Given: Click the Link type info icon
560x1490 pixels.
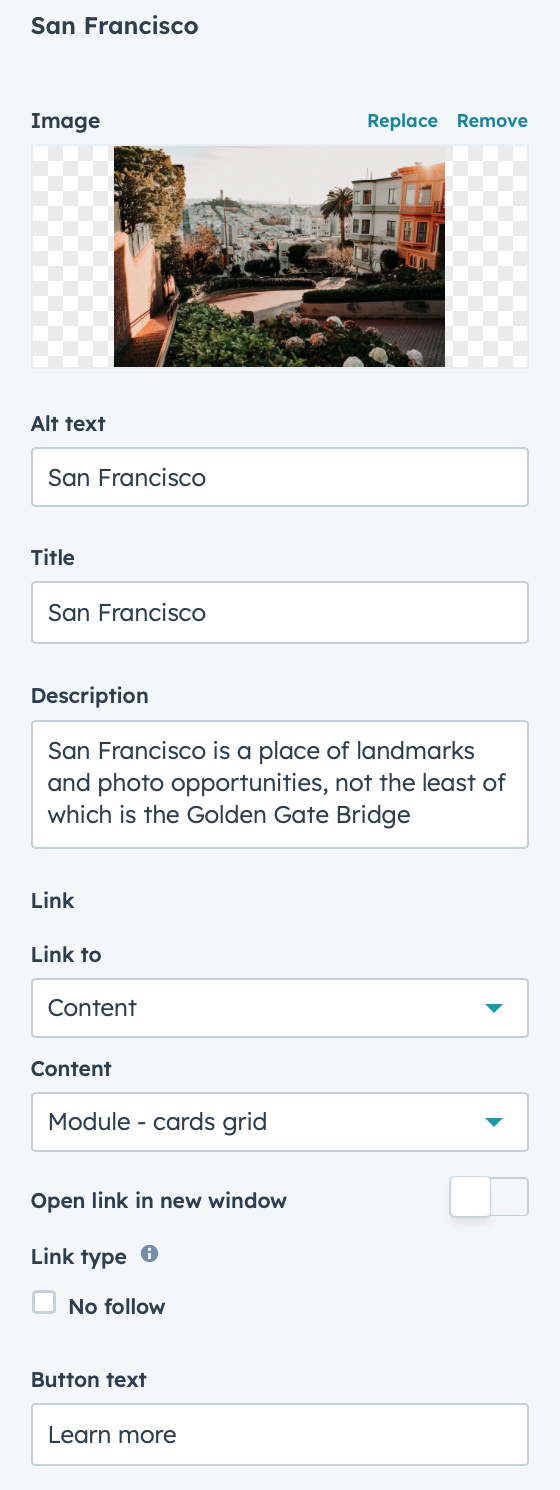Looking at the screenshot, I should [x=150, y=1252].
